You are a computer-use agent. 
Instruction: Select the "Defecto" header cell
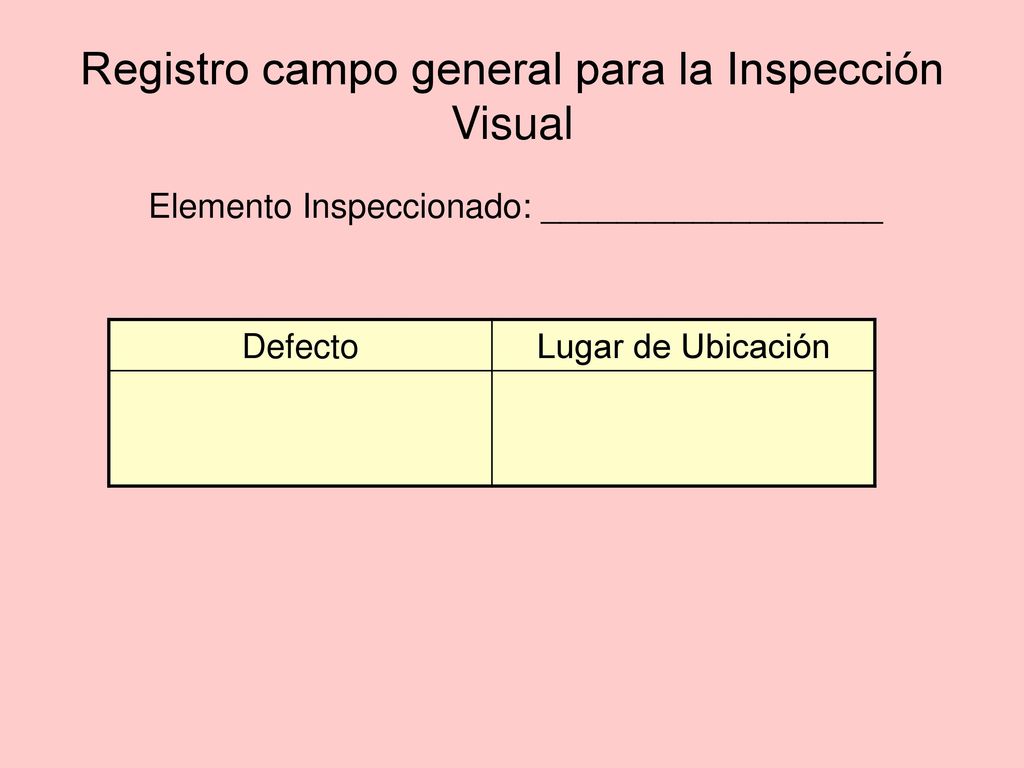300,346
